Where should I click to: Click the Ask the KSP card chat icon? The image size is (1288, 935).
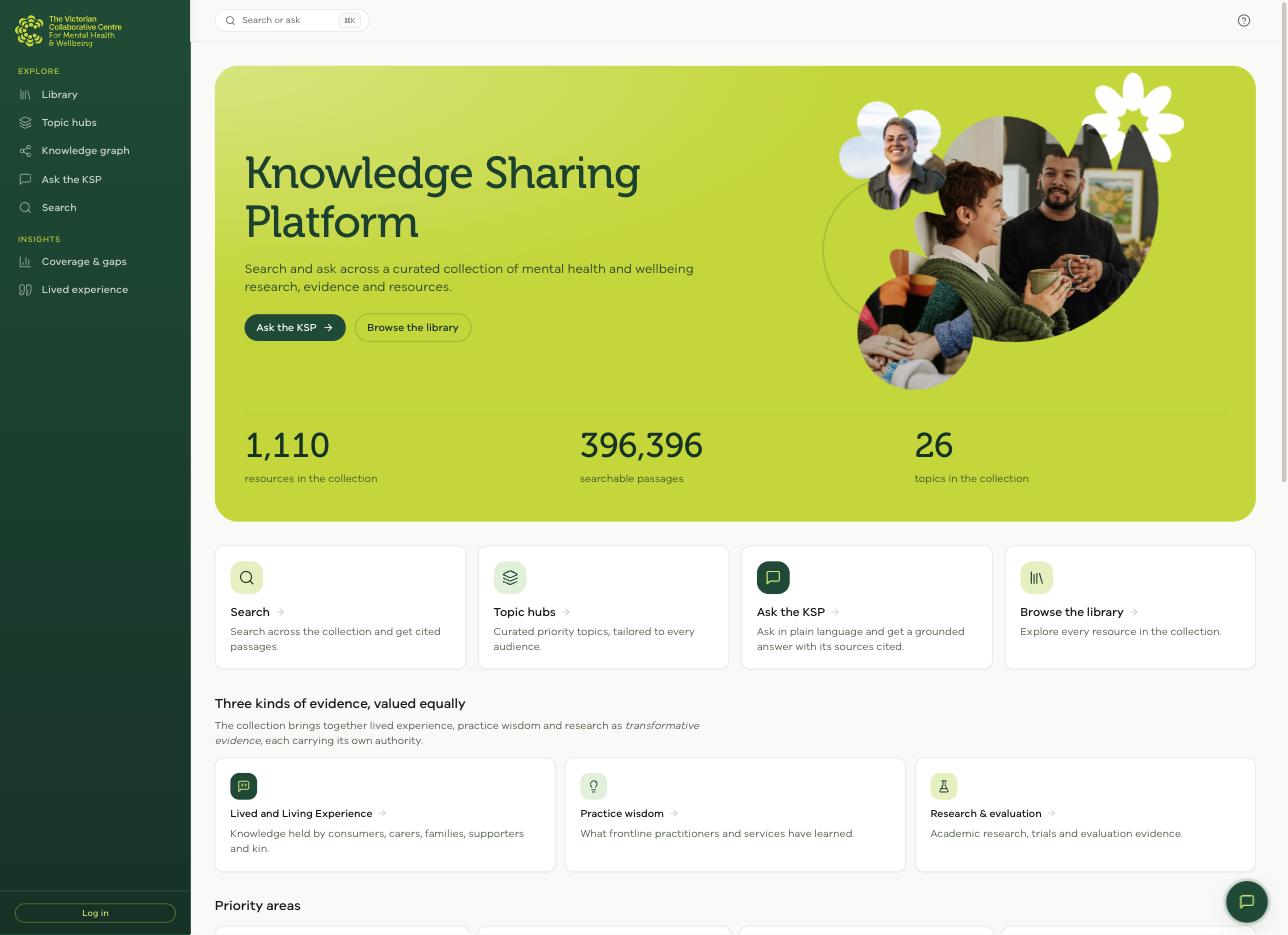[x=773, y=577]
